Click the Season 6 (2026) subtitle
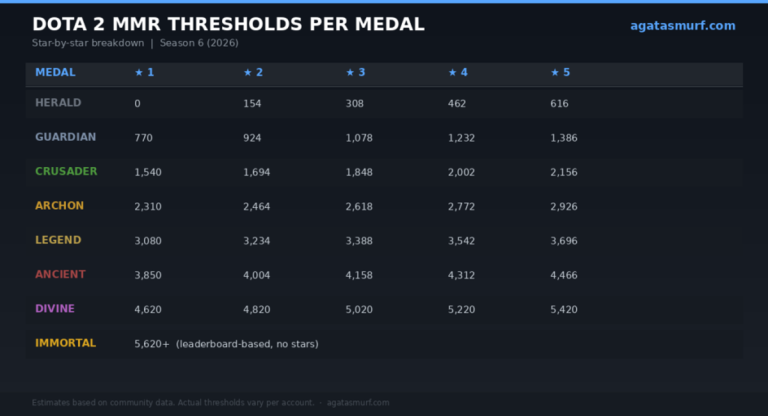Viewport: 768px width, 416px height. (199, 43)
